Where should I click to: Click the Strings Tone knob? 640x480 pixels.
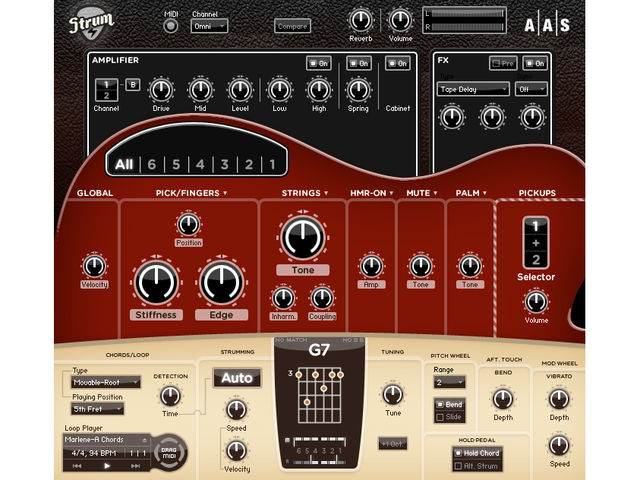coord(302,237)
